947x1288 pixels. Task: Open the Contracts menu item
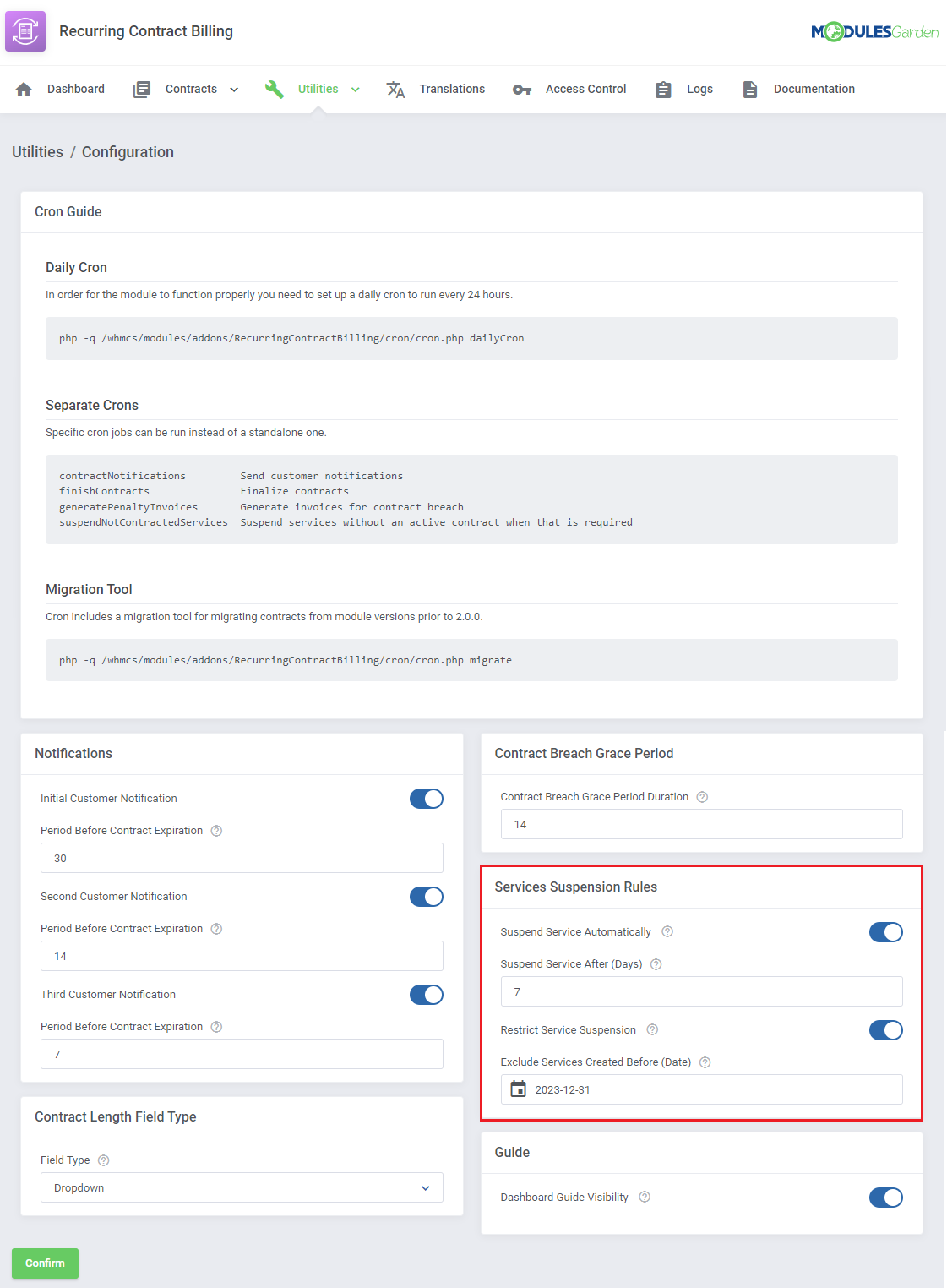(191, 89)
